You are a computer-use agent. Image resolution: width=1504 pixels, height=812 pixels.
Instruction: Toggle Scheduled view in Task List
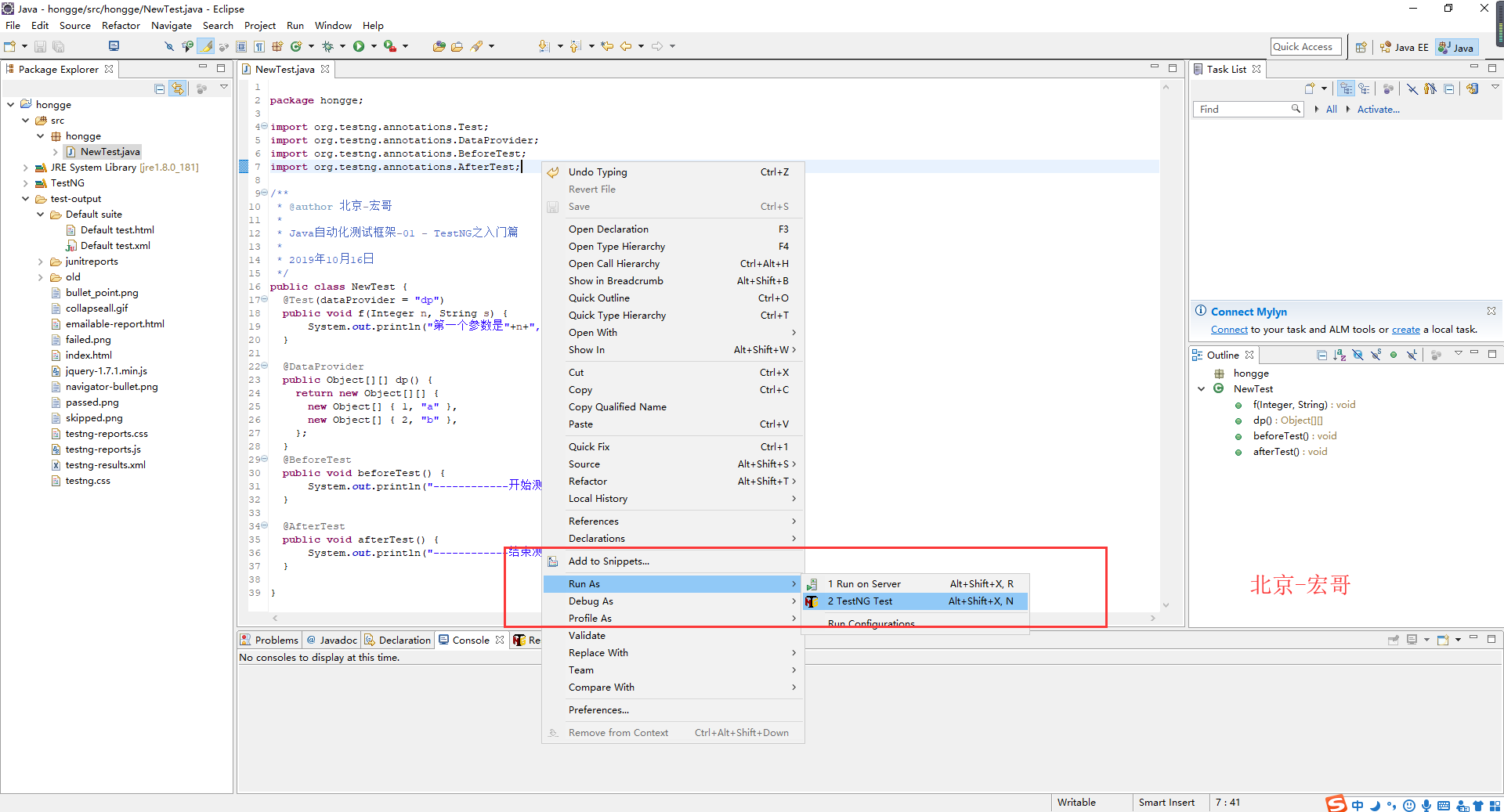pyautogui.click(x=1364, y=88)
